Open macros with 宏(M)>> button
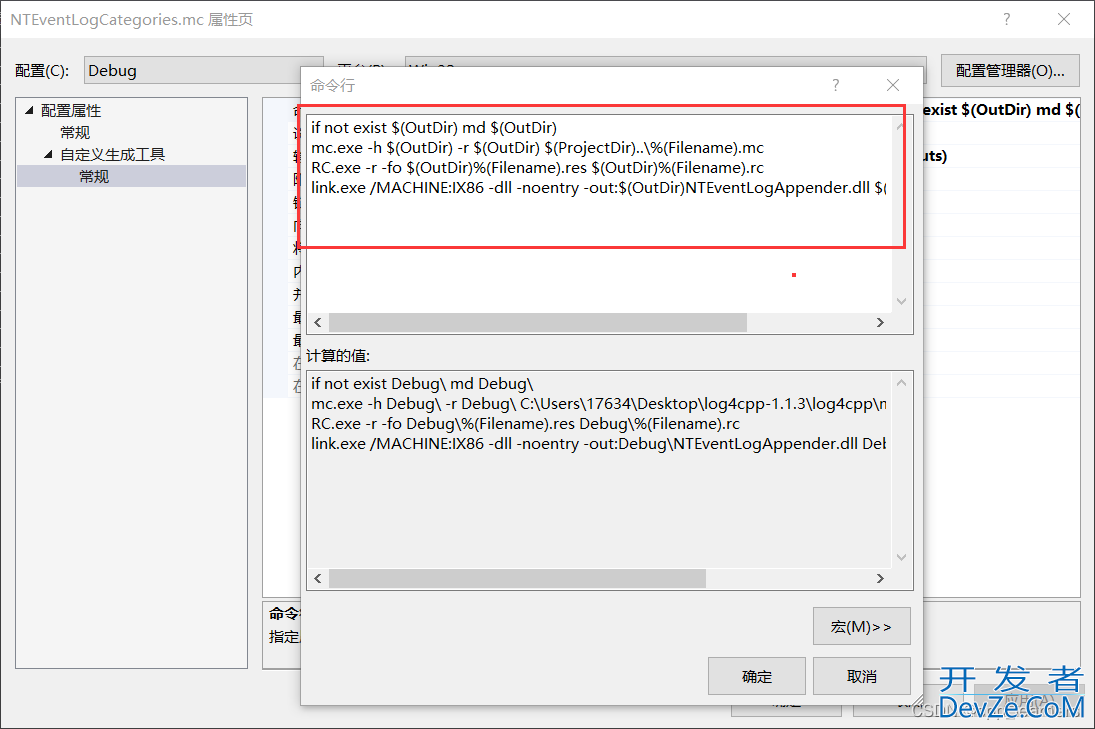 pos(862,626)
